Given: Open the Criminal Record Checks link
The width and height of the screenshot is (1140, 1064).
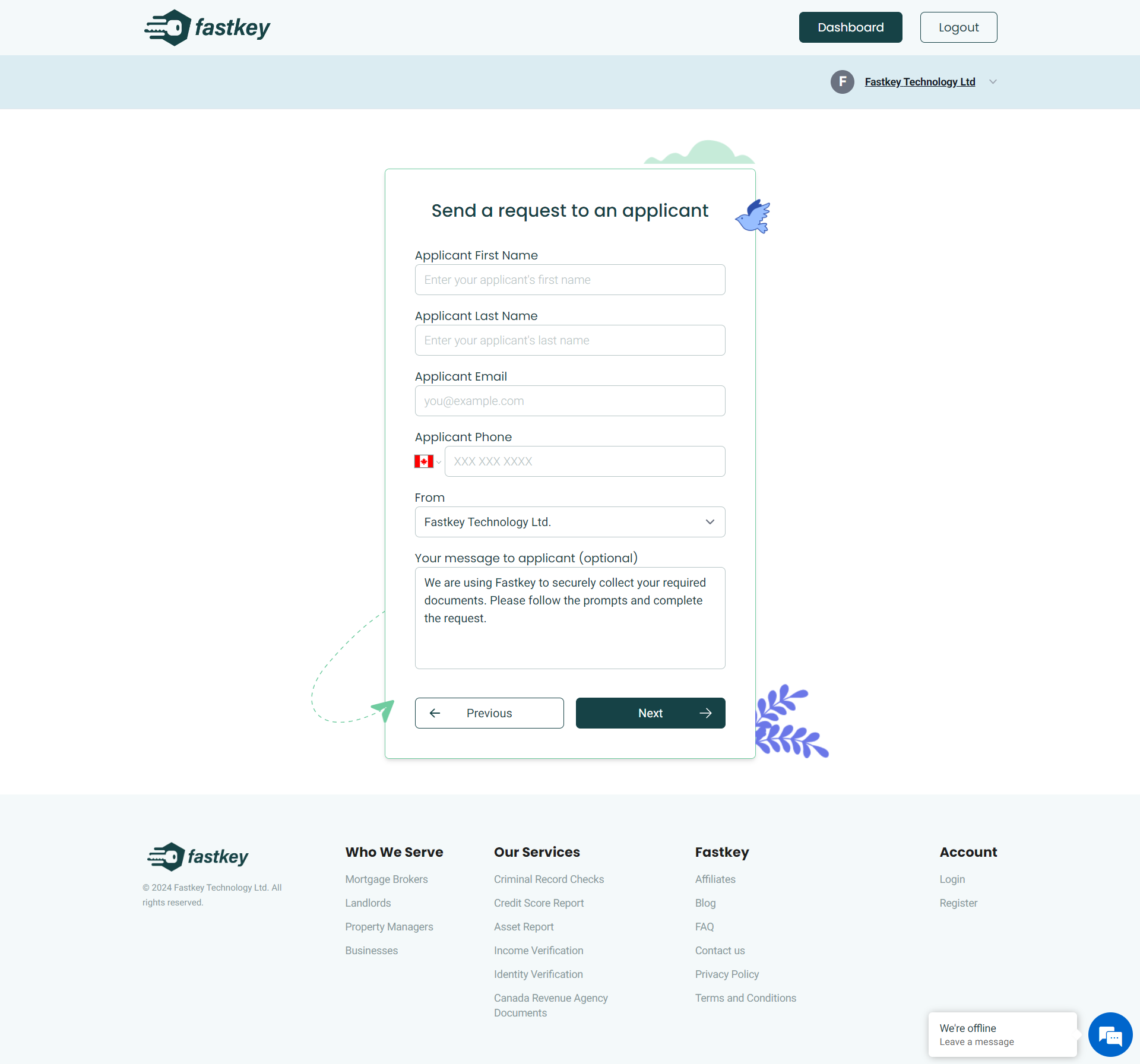Looking at the screenshot, I should pos(549,879).
